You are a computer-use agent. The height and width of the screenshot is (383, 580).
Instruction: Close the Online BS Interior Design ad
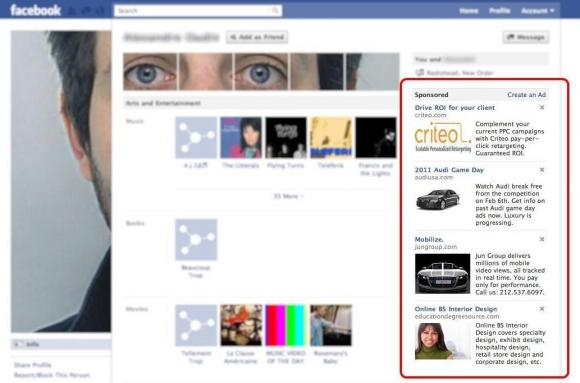pos(542,309)
